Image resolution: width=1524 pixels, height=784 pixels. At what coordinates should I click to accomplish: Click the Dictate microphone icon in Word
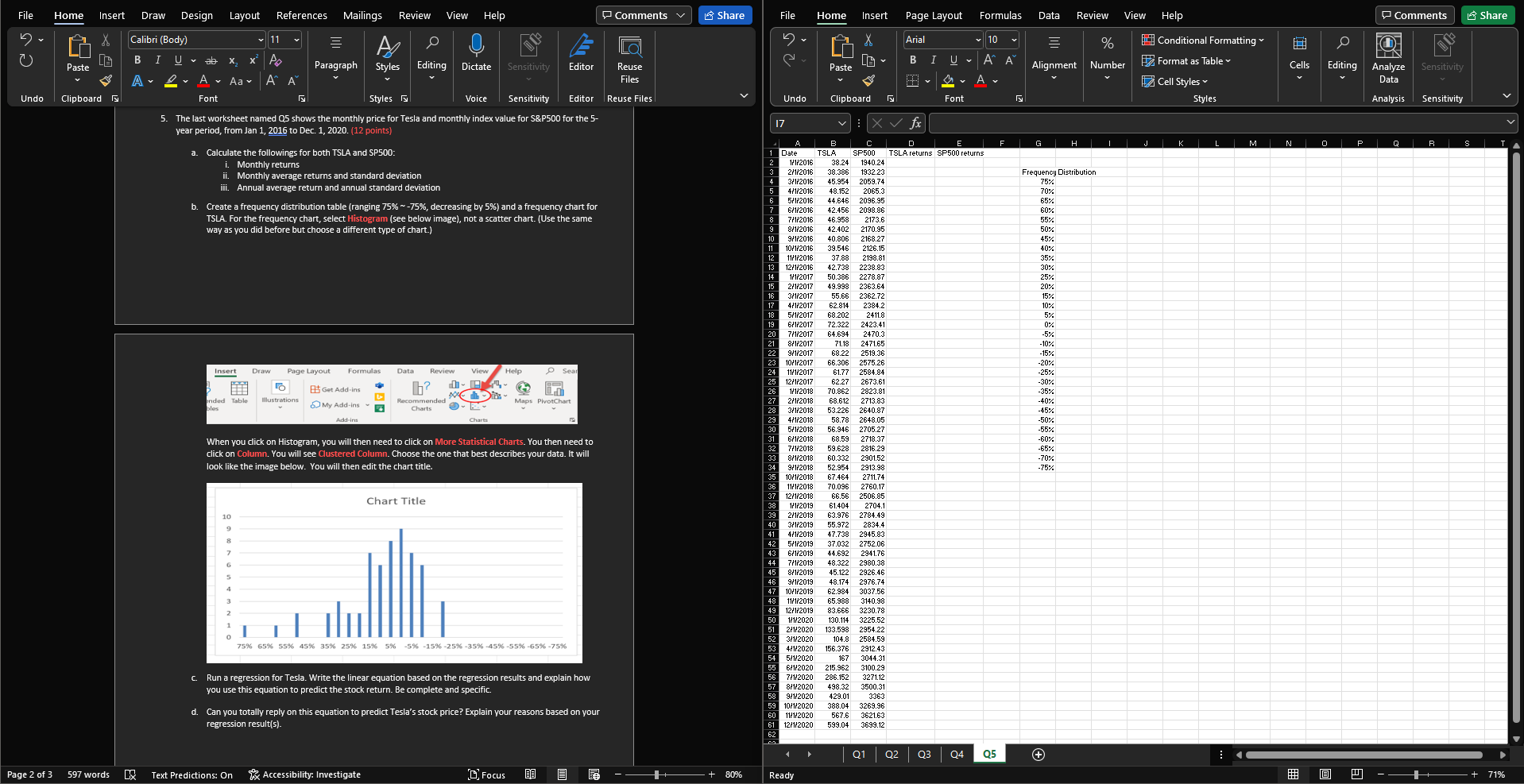476,46
